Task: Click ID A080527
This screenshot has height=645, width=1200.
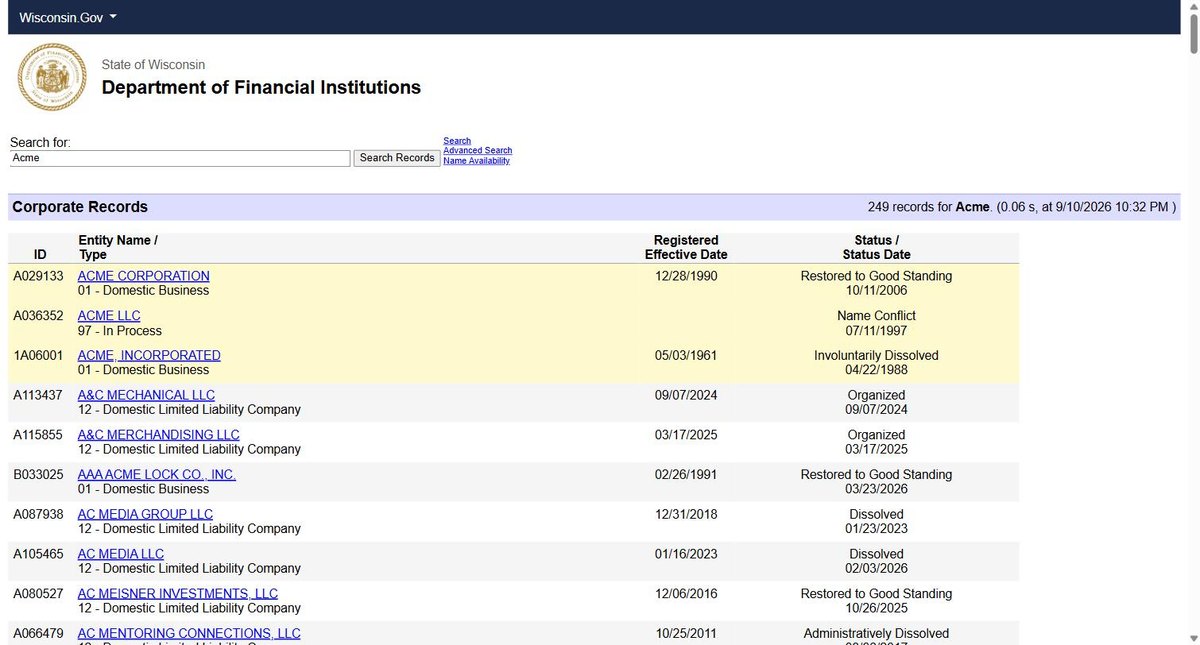Action: (x=38, y=594)
